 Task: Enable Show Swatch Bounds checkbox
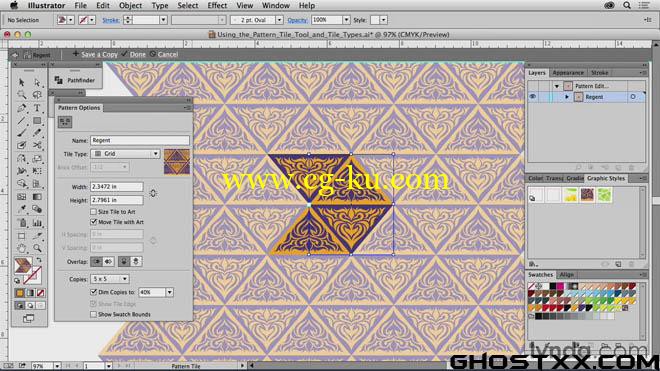[93, 314]
